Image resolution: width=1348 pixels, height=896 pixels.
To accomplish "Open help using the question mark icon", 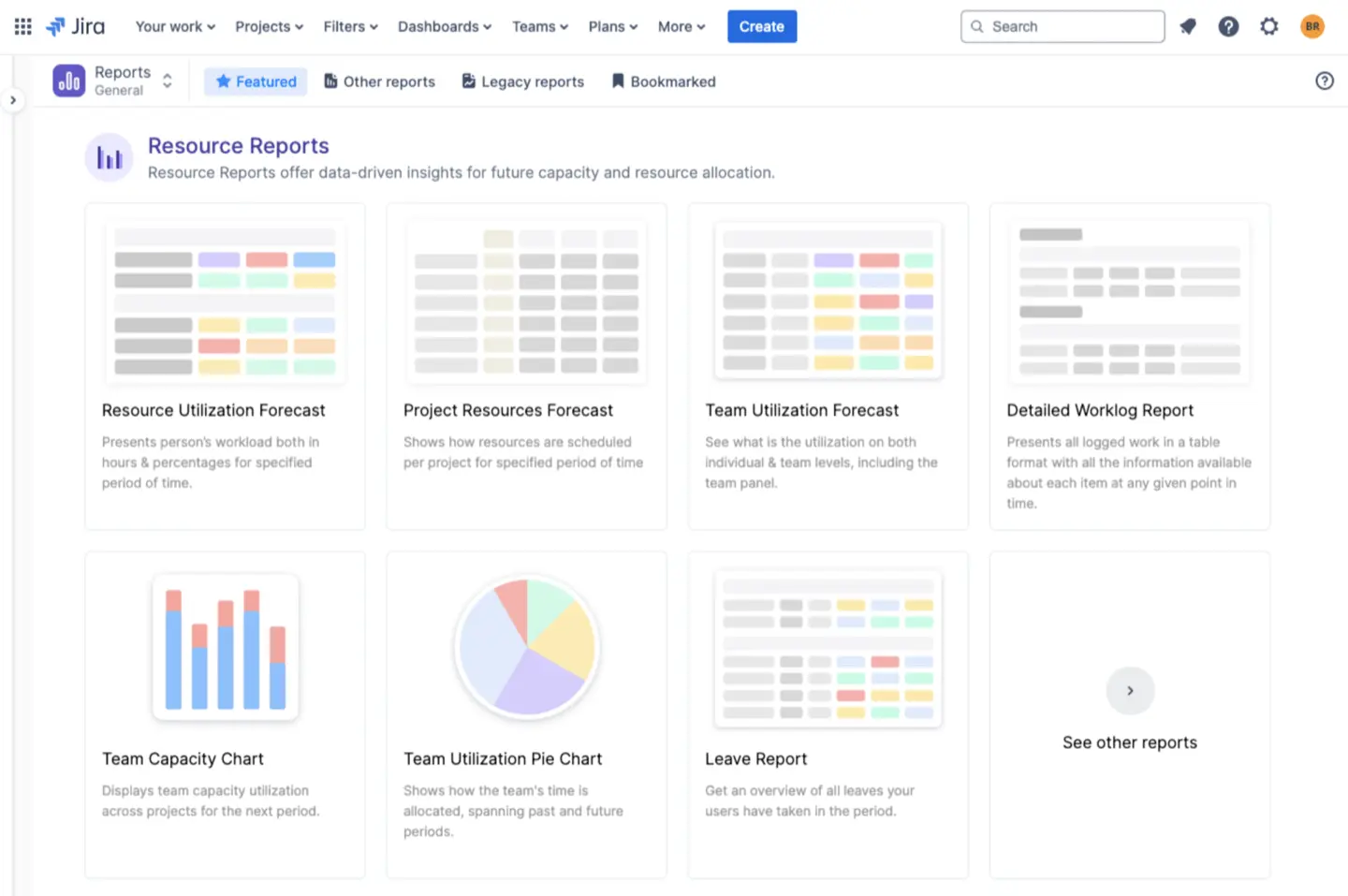I will coord(1228,26).
